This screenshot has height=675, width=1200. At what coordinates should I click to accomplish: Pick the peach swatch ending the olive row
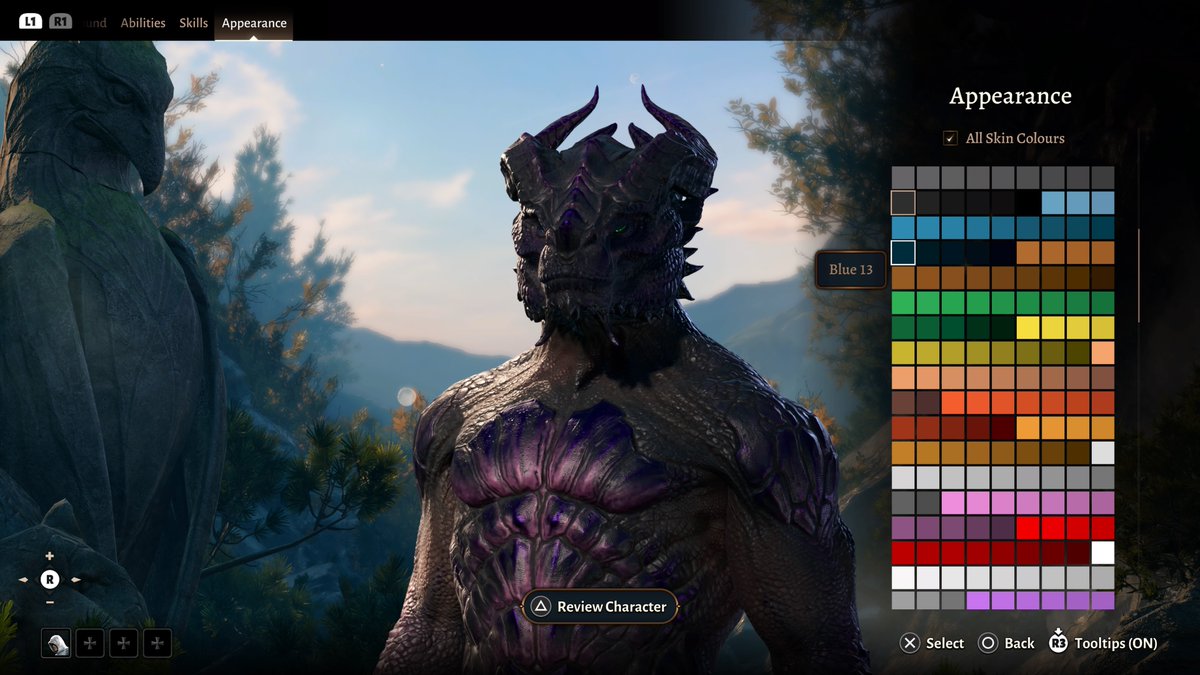coord(1103,352)
